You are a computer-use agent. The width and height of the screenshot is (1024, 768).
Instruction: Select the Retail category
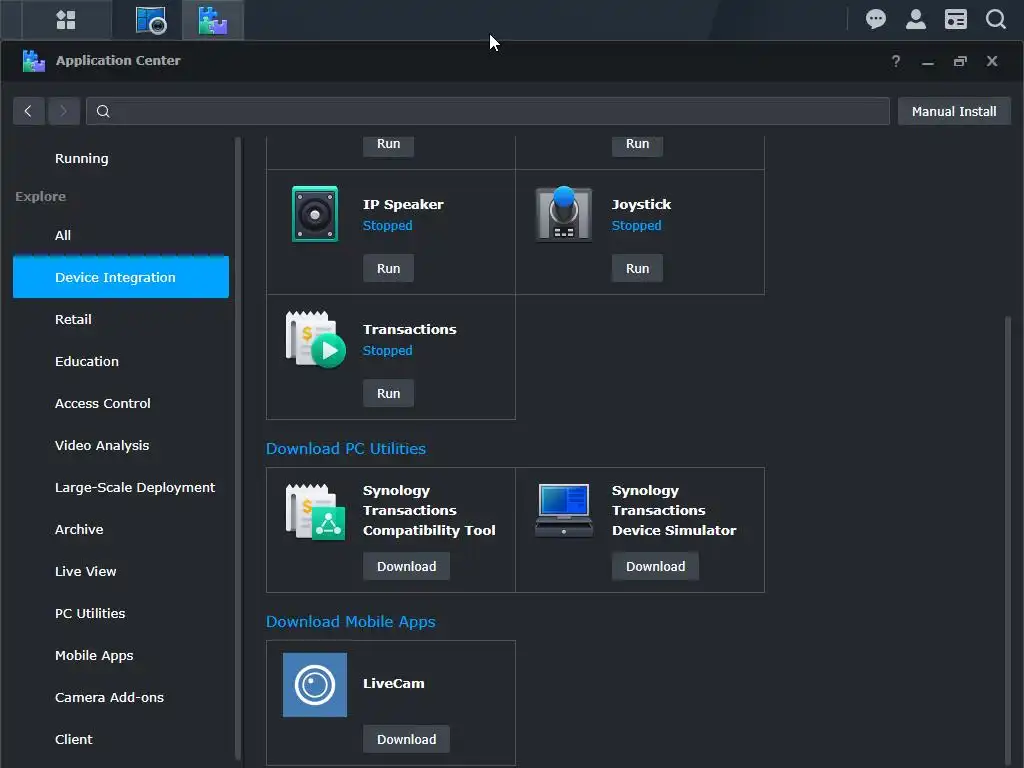tap(121, 319)
